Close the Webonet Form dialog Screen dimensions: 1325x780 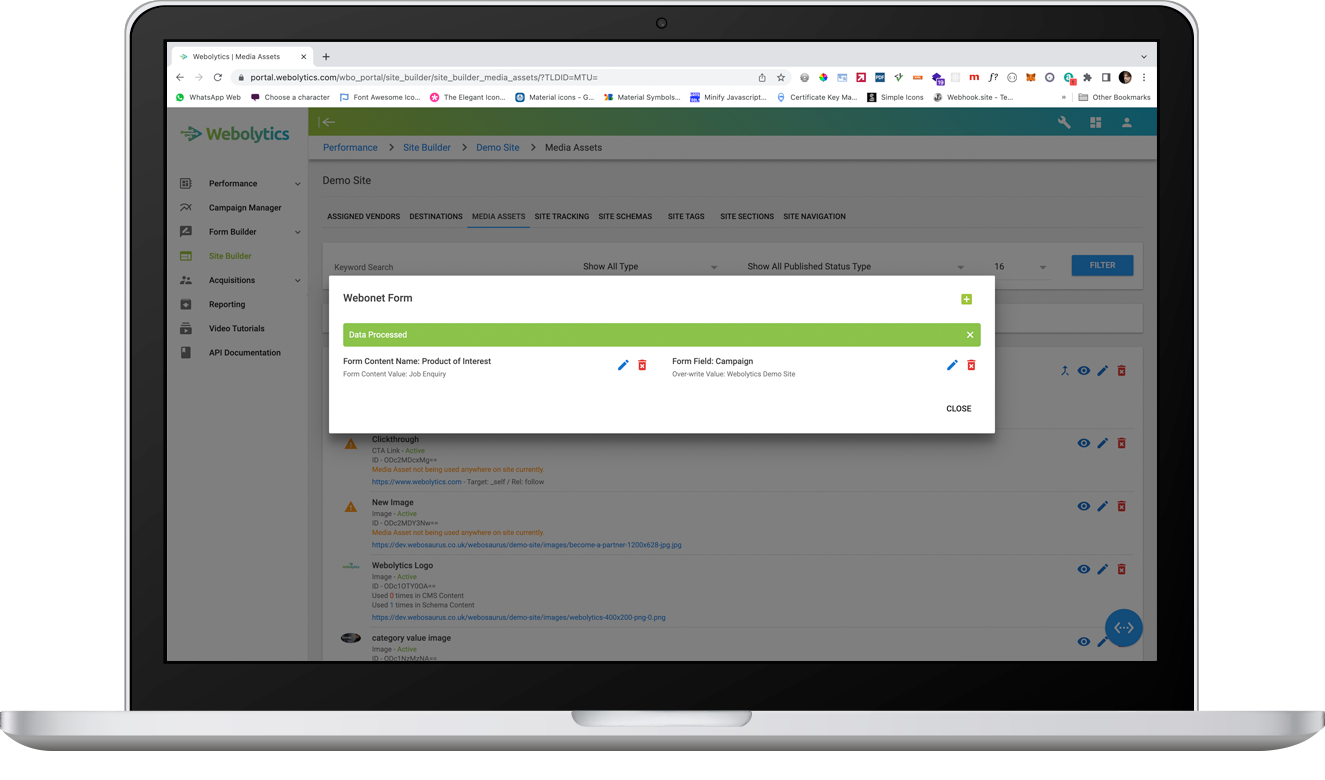click(958, 408)
